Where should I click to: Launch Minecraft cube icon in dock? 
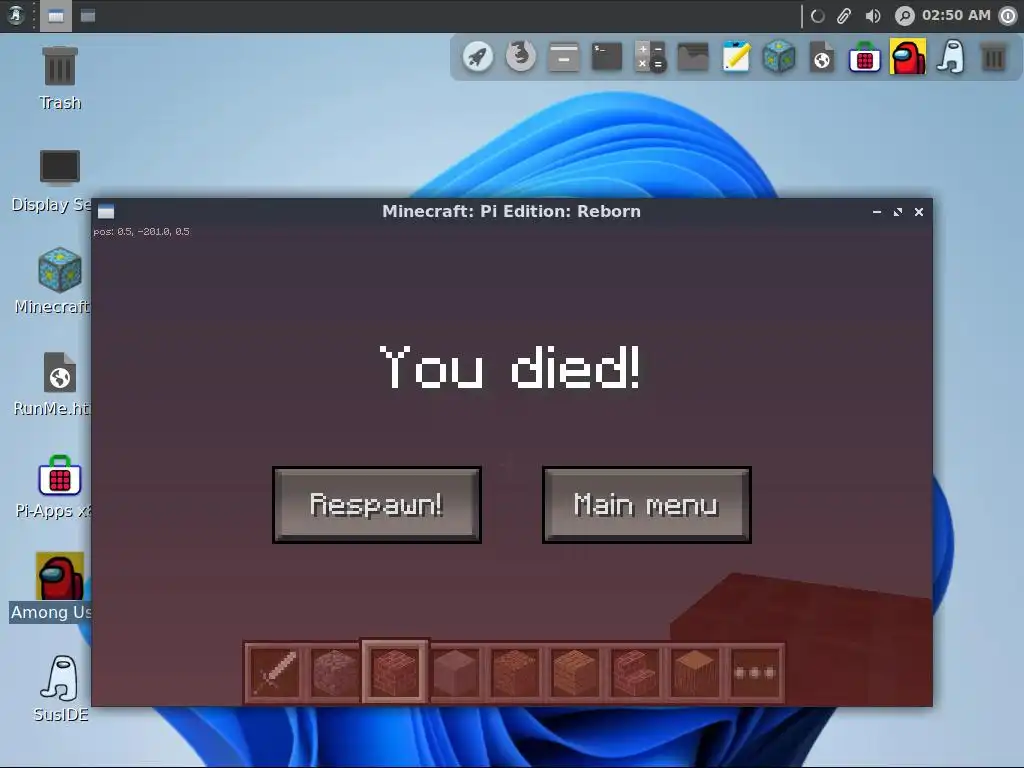[x=779, y=57]
